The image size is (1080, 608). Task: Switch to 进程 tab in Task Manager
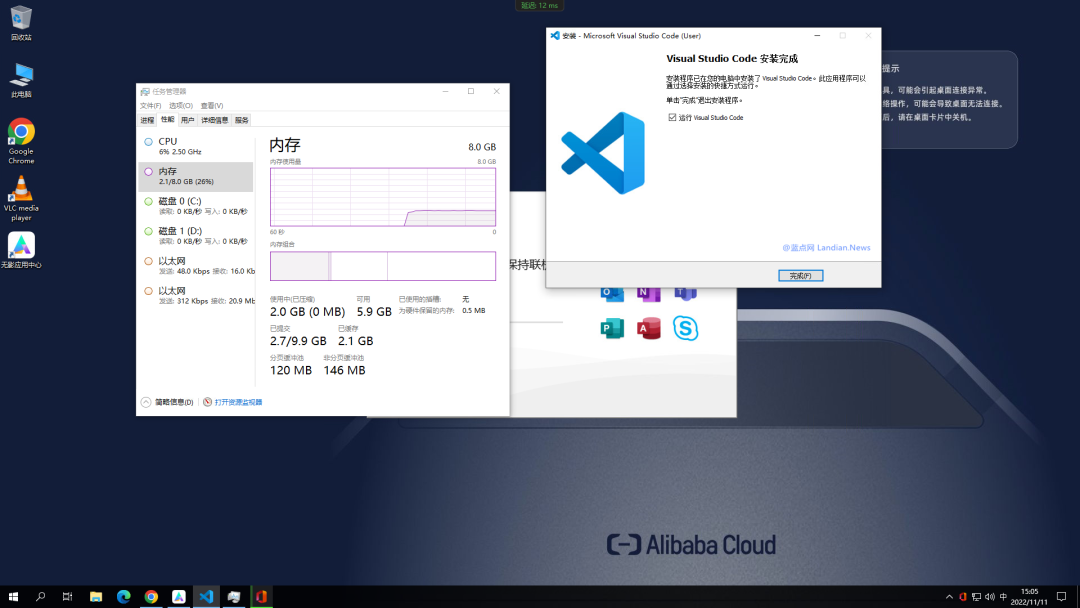tap(147, 120)
